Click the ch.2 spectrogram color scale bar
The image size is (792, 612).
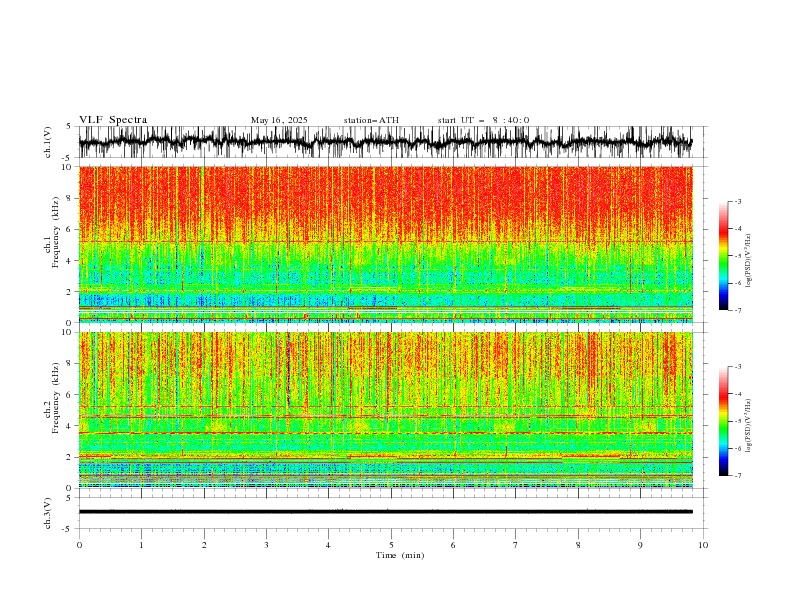[x=723, y=421]
